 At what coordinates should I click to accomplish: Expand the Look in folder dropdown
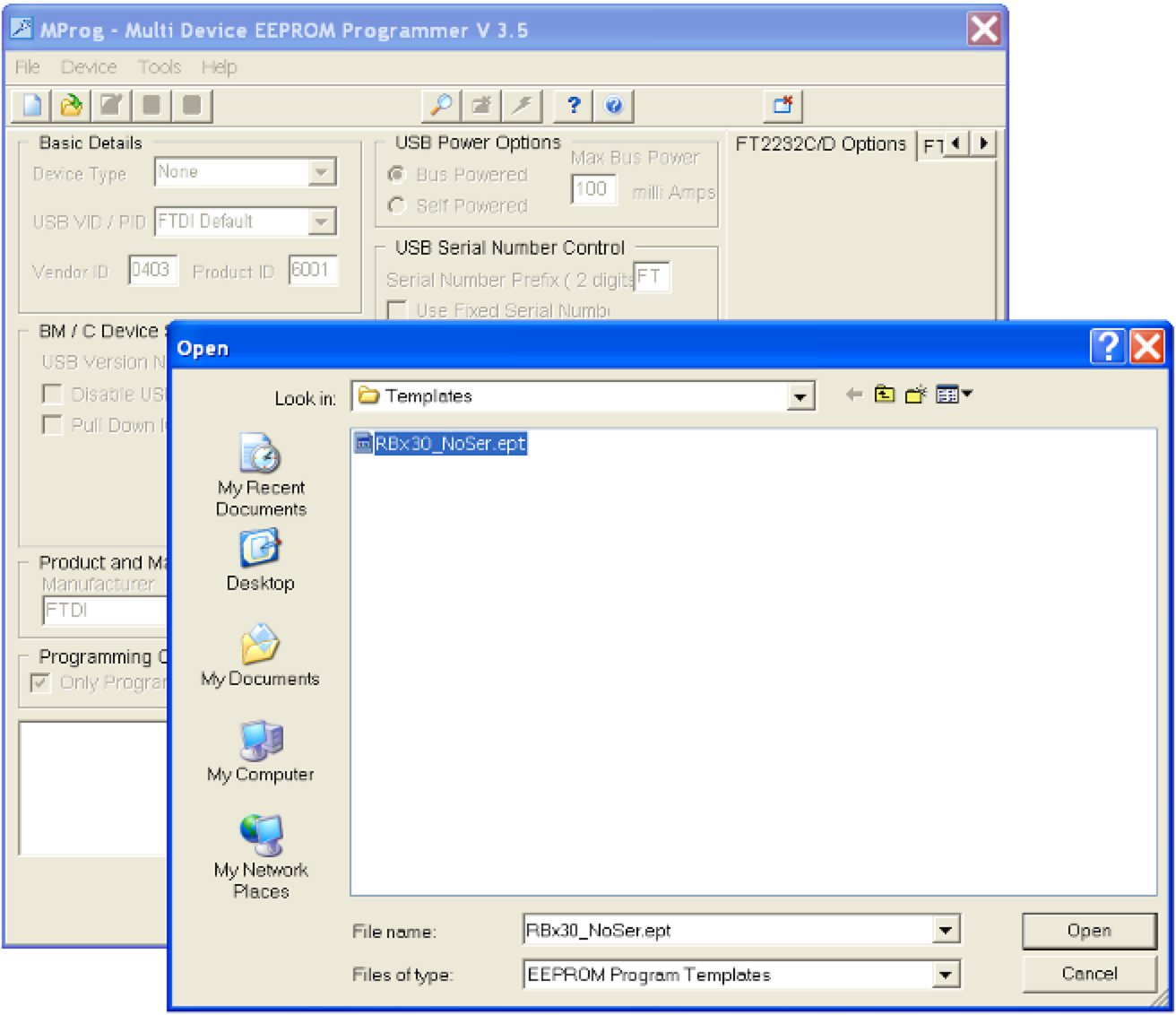click(x=800, y=396)
